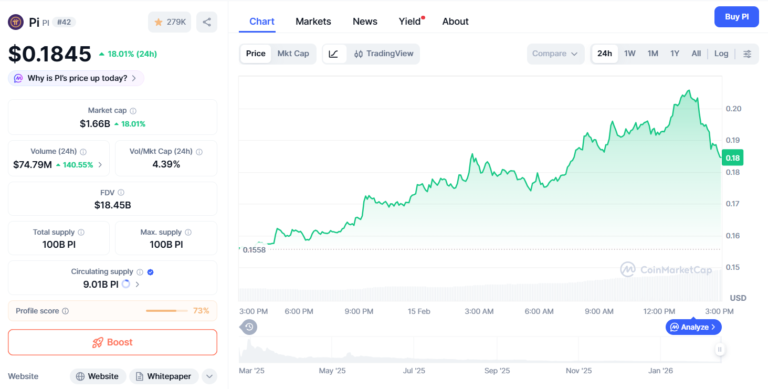
Task: Switch to TradingView candlestick chart
Action: tap(384, 54)
